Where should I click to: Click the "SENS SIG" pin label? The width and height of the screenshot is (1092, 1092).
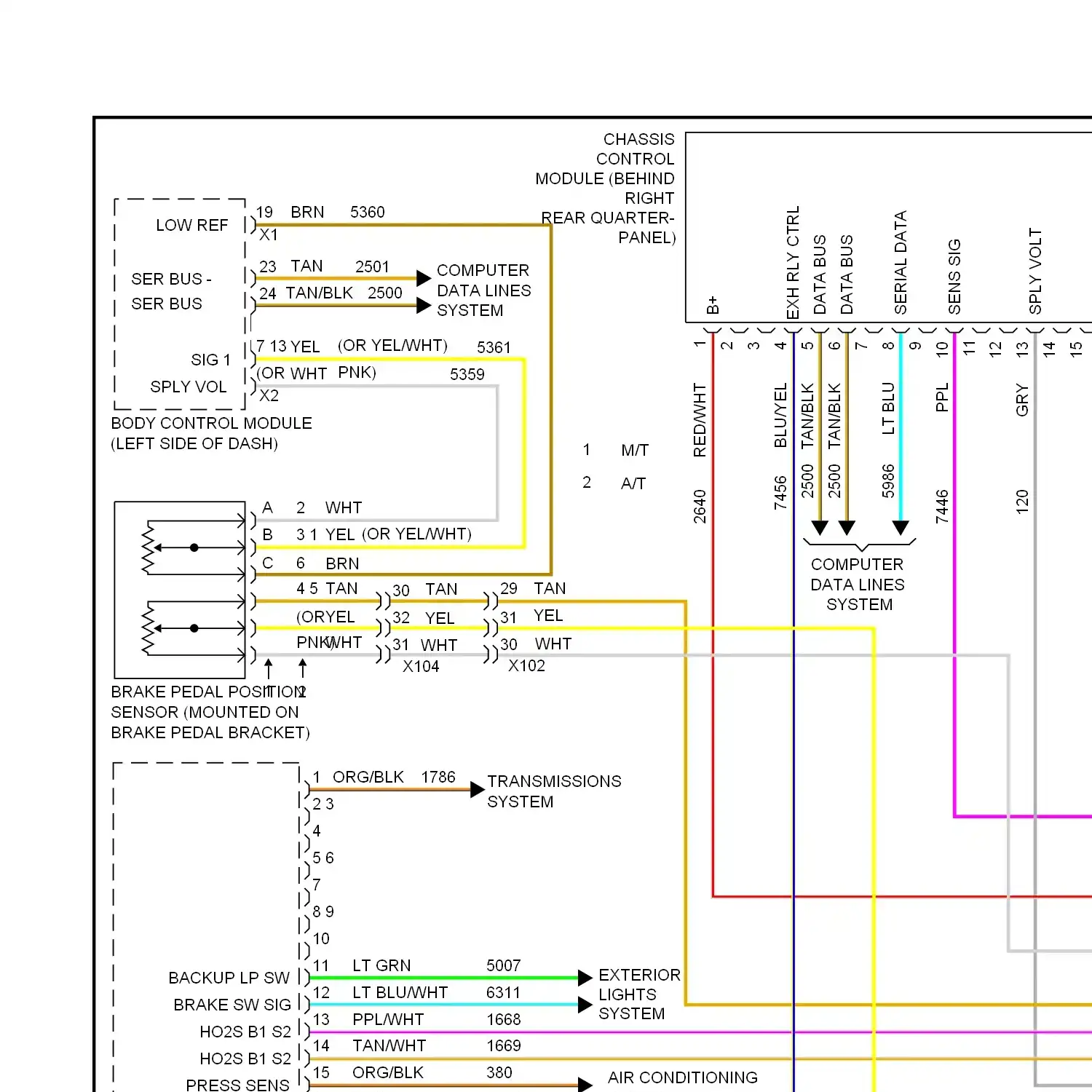click(954, 277)
